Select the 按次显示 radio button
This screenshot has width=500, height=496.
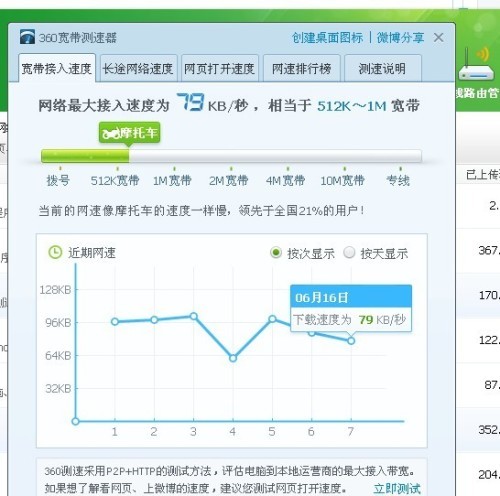click(x=276, y=253)
